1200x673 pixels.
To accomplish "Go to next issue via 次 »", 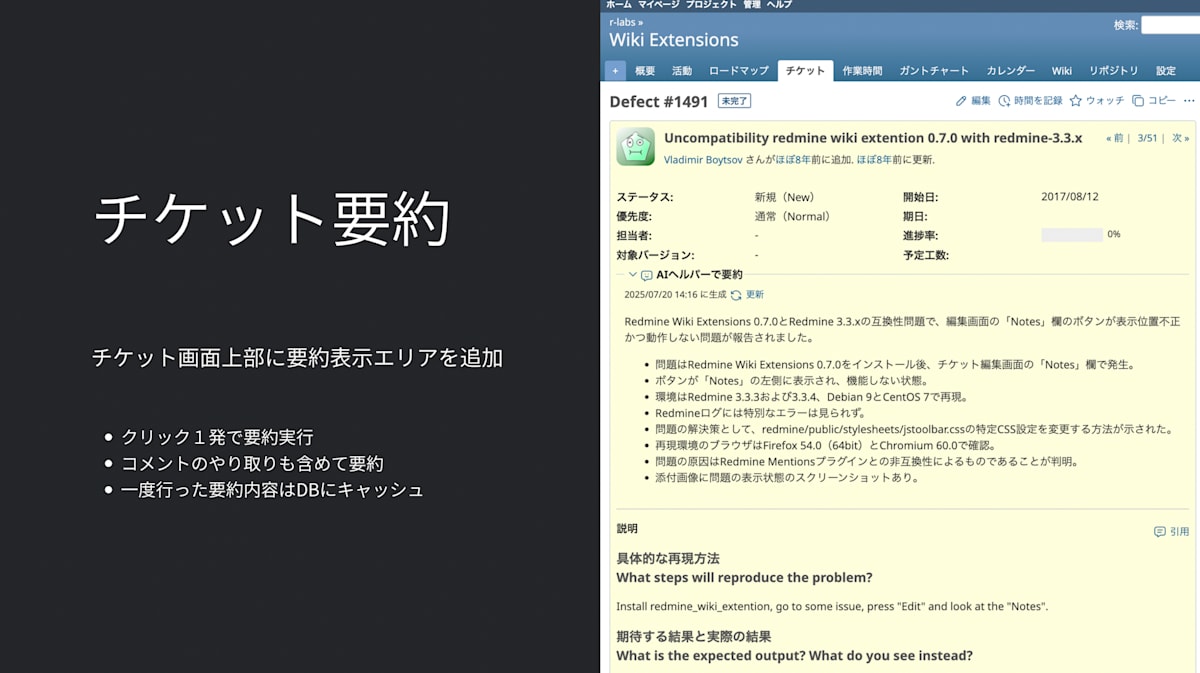I will pos(1180,138).
